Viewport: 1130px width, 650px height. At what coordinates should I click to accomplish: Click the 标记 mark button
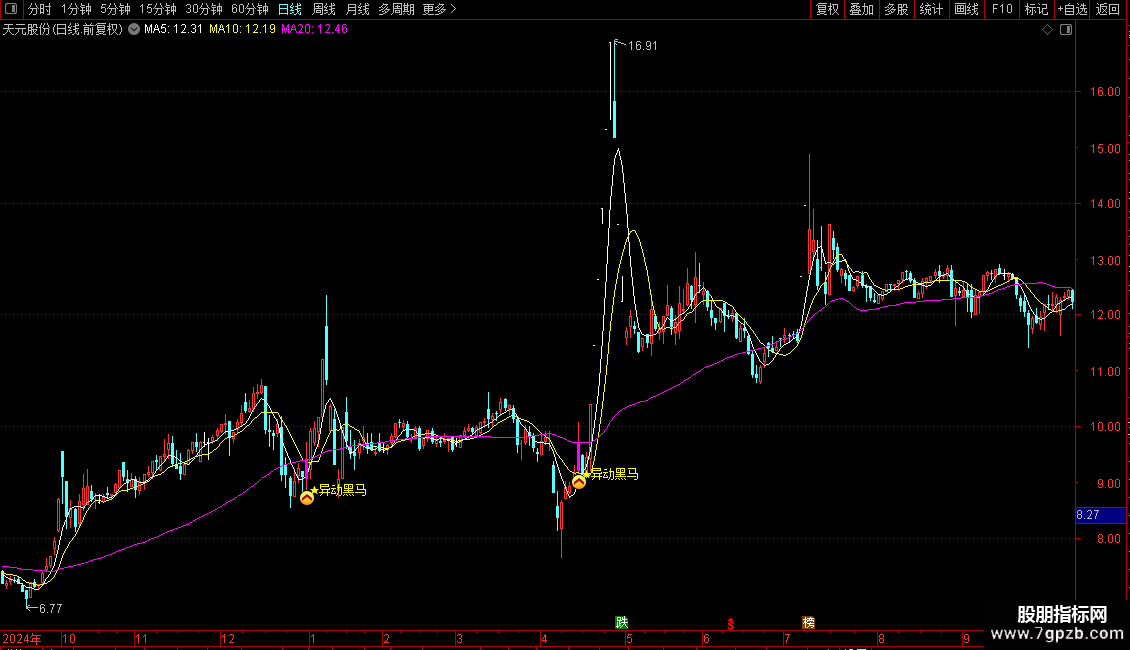pos(1036,9)
